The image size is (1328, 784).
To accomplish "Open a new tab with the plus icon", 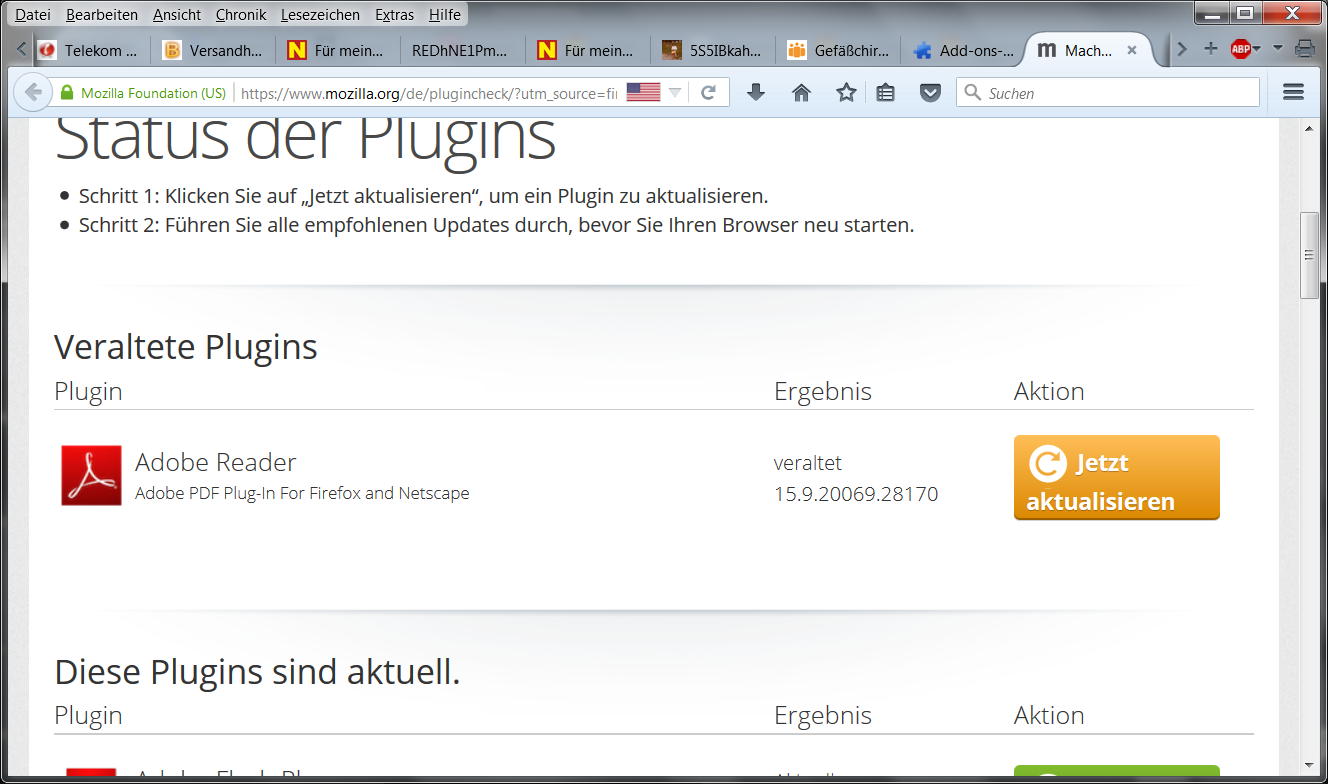I will [x=1210, y=48].
